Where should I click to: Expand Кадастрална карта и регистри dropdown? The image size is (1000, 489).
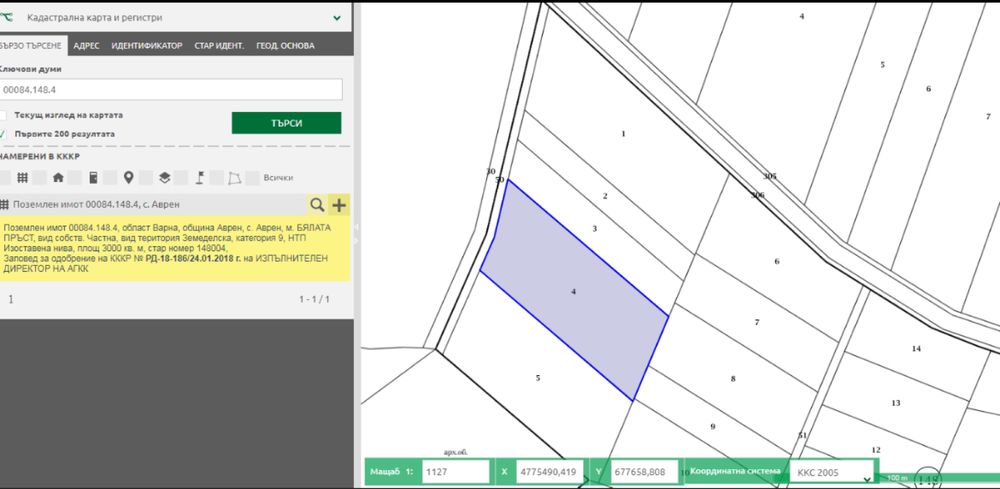(x=337, y=18)
